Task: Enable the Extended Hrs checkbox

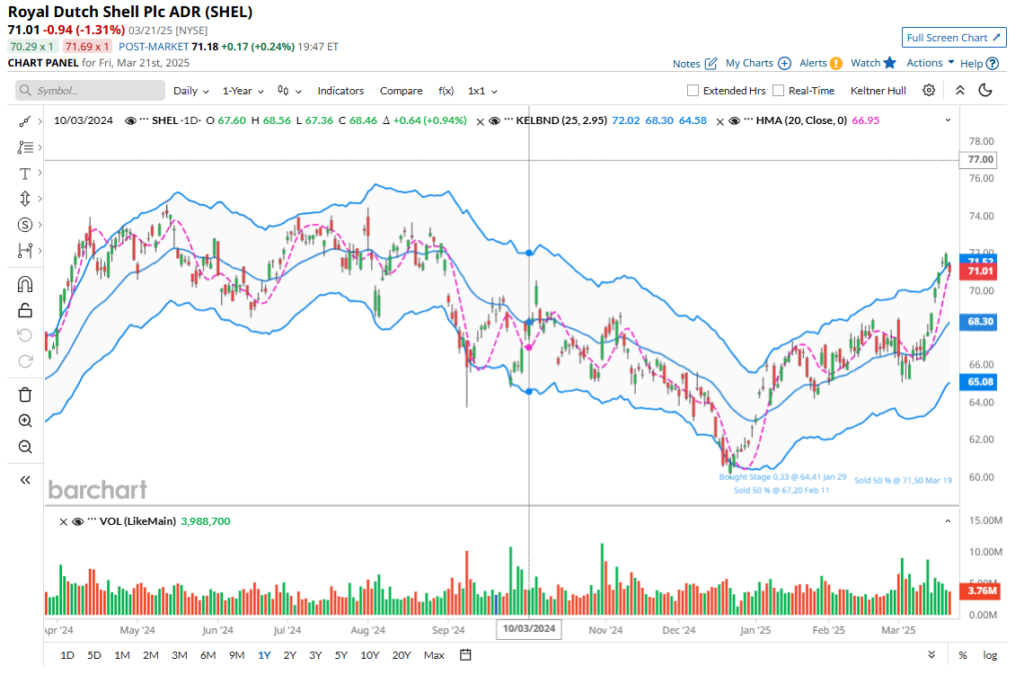Action: click(693, 91)
